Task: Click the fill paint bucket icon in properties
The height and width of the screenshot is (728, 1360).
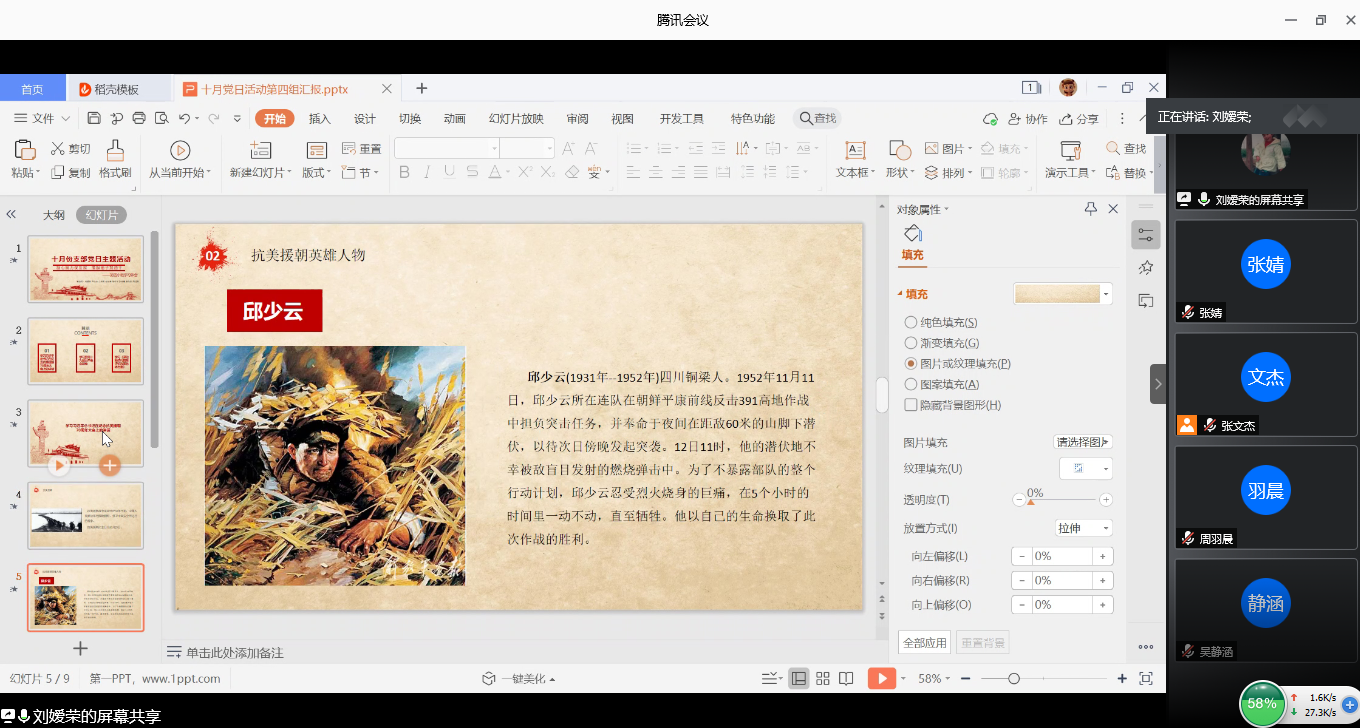Action: [912, 233]
